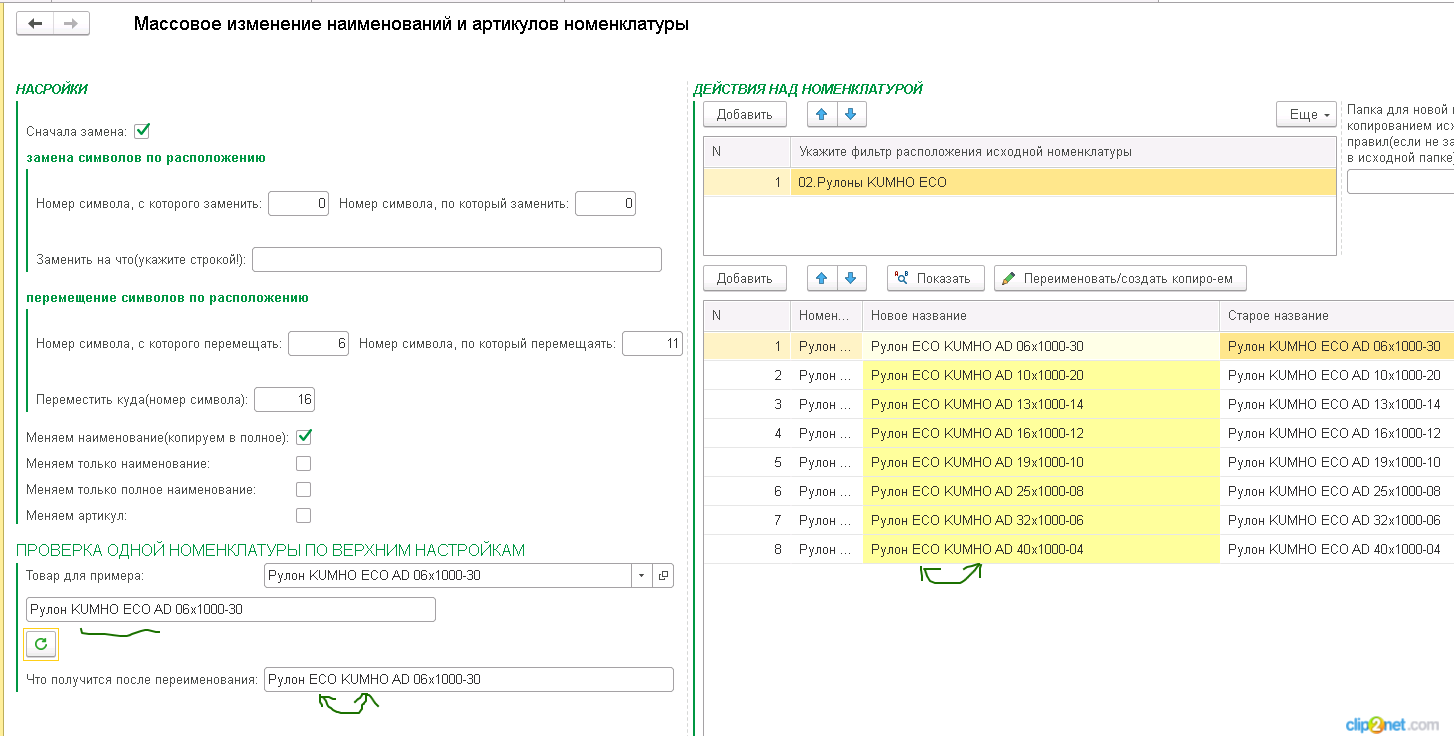Focus 'Номер символа, по который заменить' field

pyautogui.click(x=606, y=204)
